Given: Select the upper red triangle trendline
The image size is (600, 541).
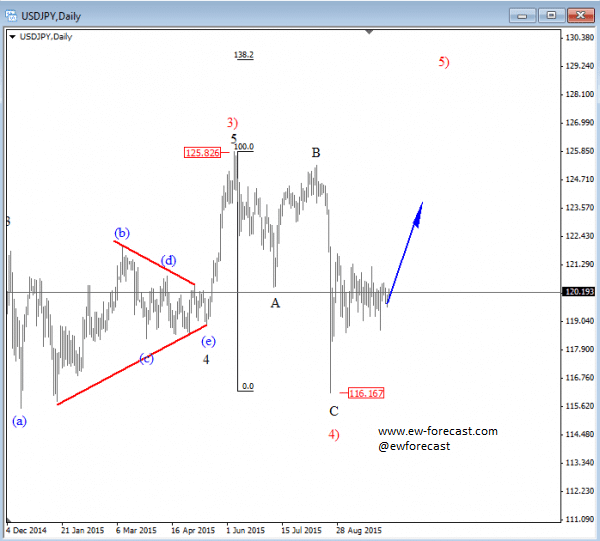Looking at the screenshot, I should 155,263.
